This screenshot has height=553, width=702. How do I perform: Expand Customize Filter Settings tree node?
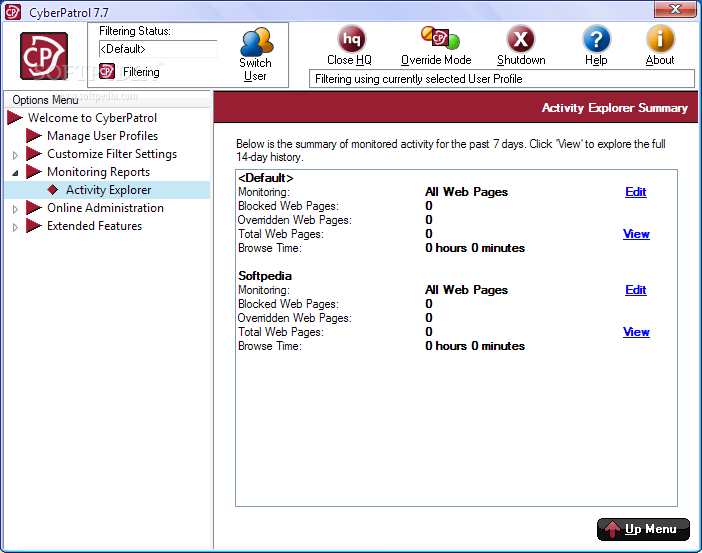point(15,155)
